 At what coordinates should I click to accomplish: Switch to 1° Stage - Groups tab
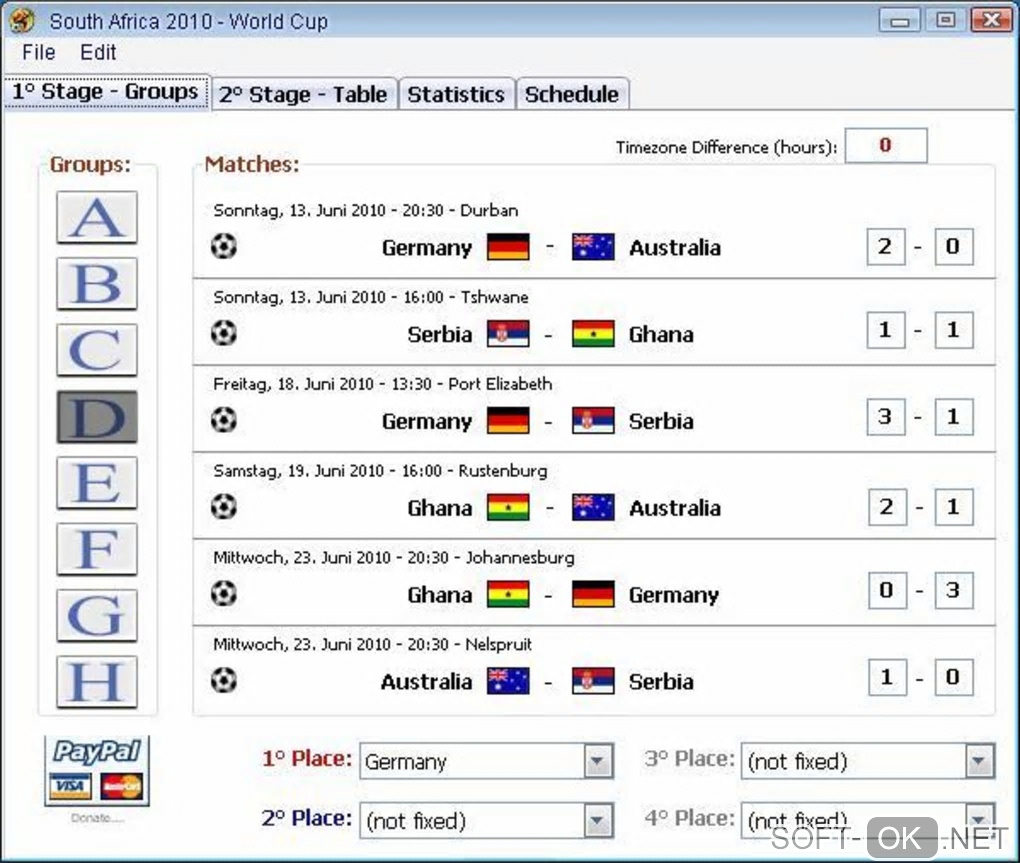point(105,92)
